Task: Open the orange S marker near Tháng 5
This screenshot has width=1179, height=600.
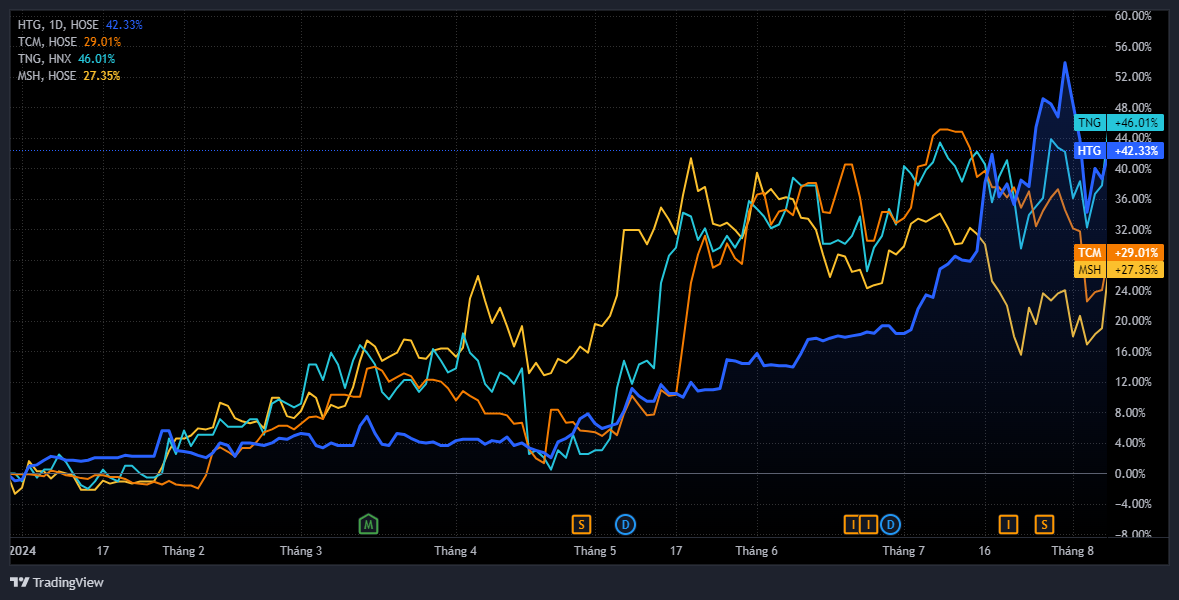Action: (x=581, y=523)
